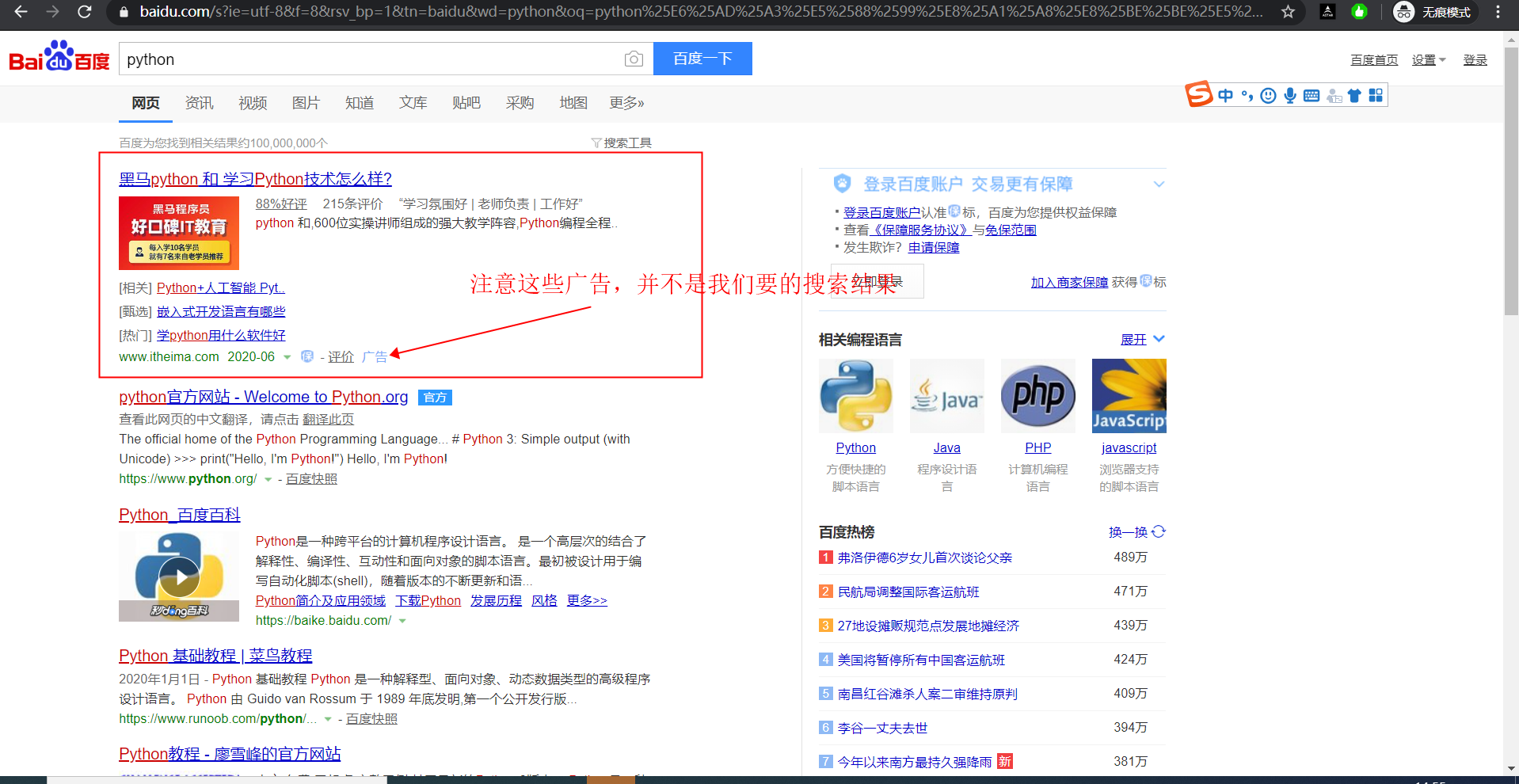This screenshot has height=784, width=1519.
Task: Switch to the 知道 tab
Action: (x=360, y=103)
